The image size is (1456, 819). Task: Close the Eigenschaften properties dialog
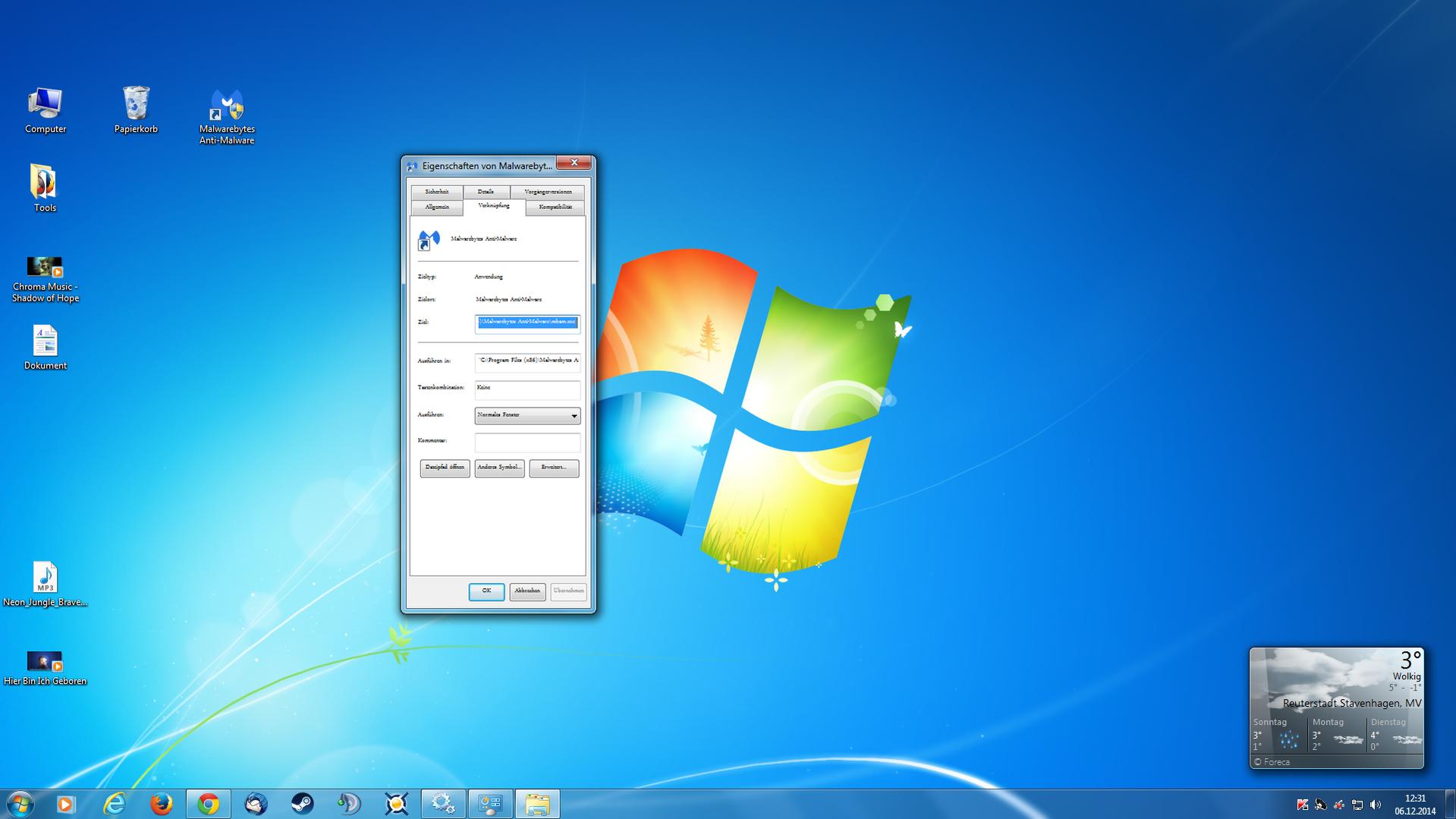[x=574, y=163]
